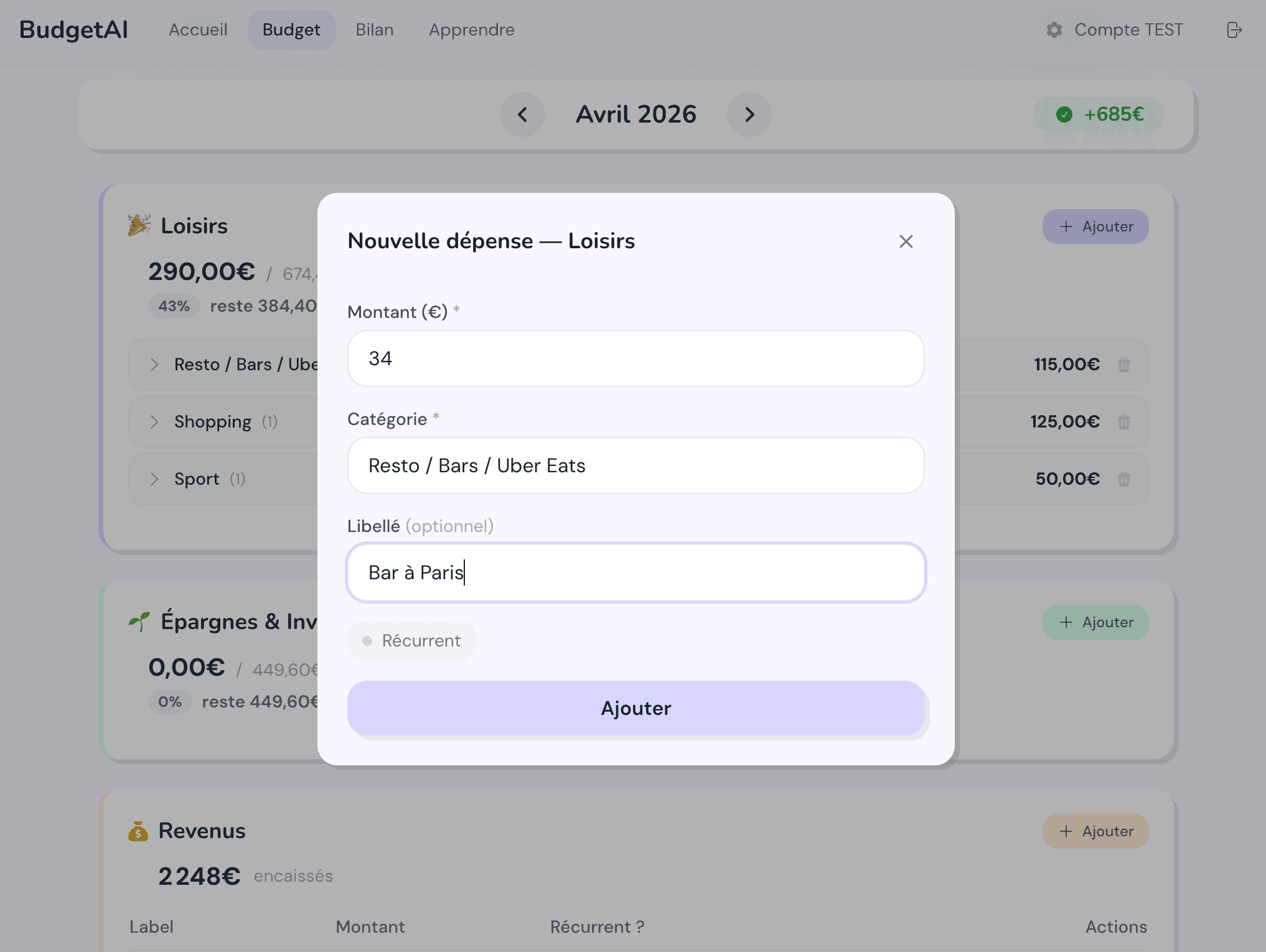Delete the Sport 50,00€ category row
This screenshot has width=1266, height=952.
click(1124, 479)
